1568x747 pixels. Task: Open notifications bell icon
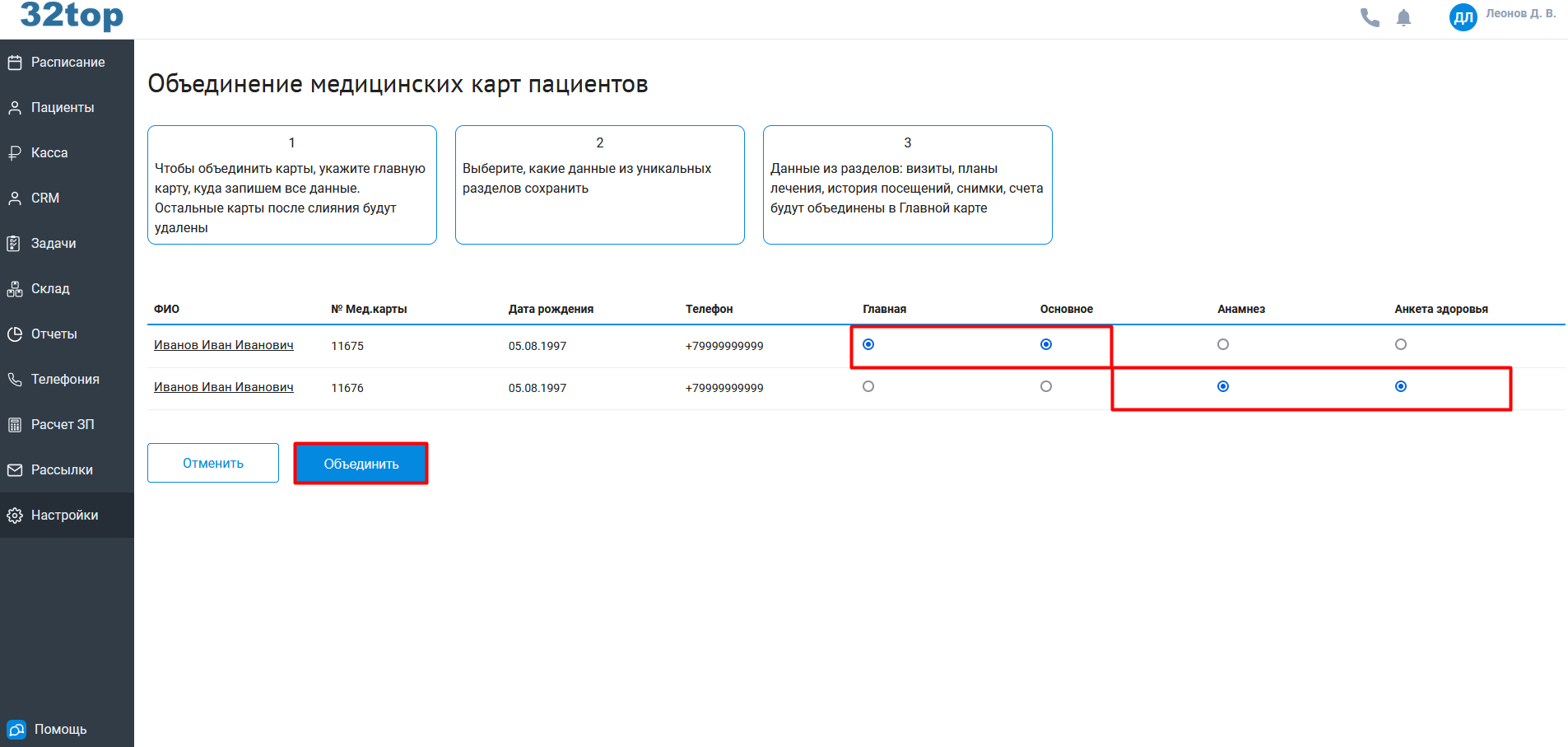point(1404,18)
